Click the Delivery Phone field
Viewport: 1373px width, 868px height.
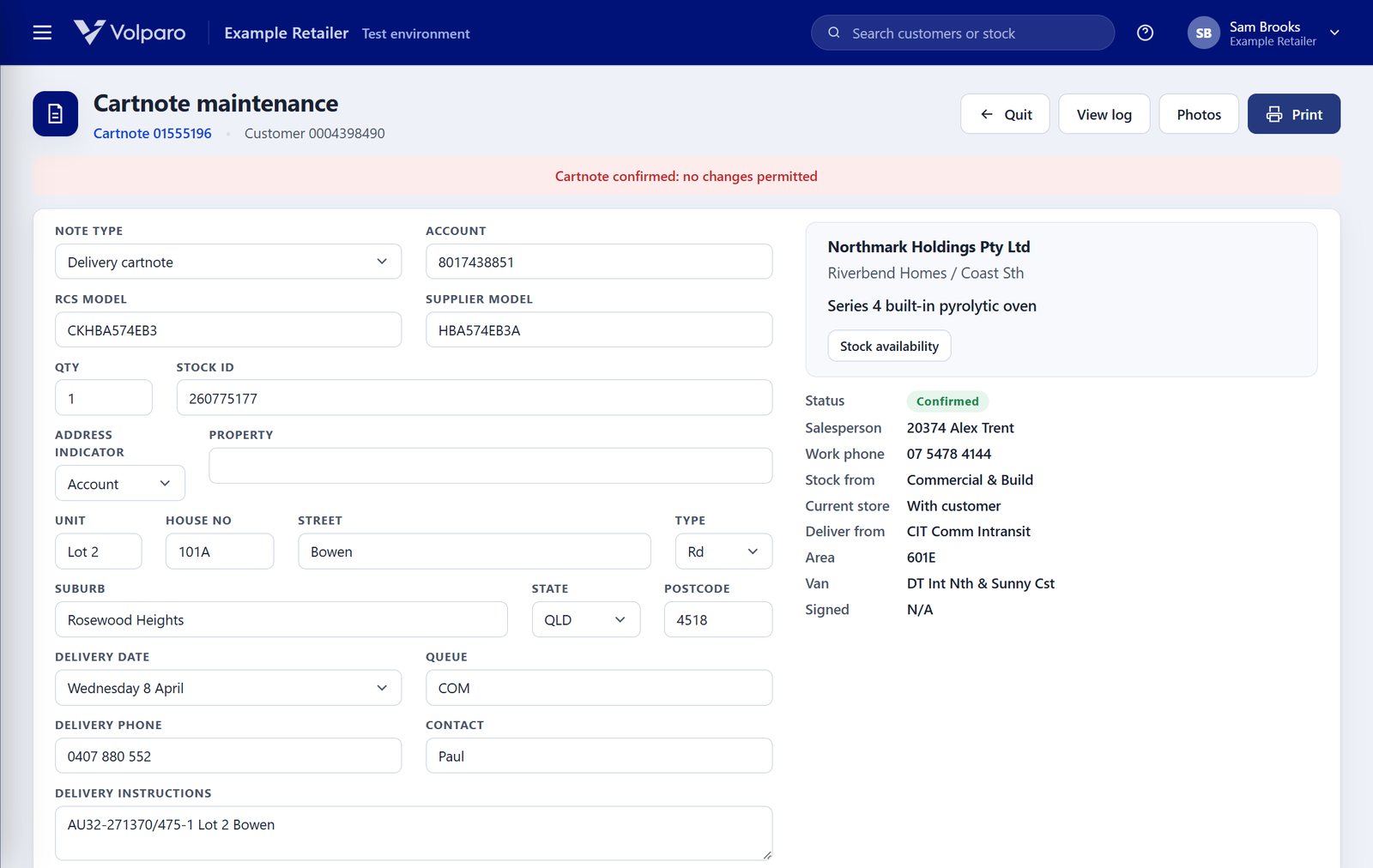point(228,756)
